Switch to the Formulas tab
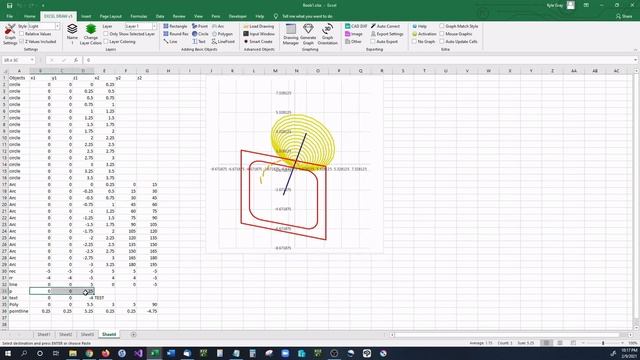Viewport: 640px width, 360px height. pos(139,16)
